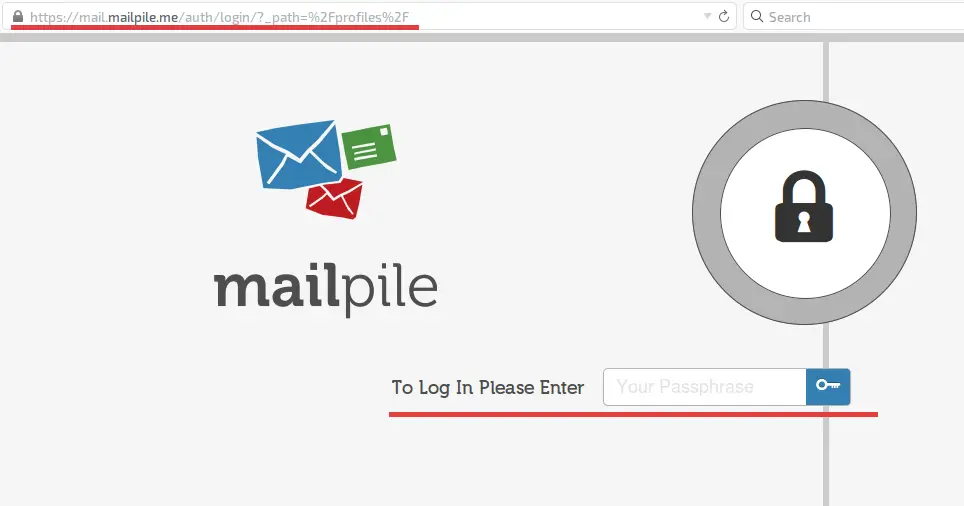Click the white key icon
This screenshot has height=506, width=964.
pos(828,385)
